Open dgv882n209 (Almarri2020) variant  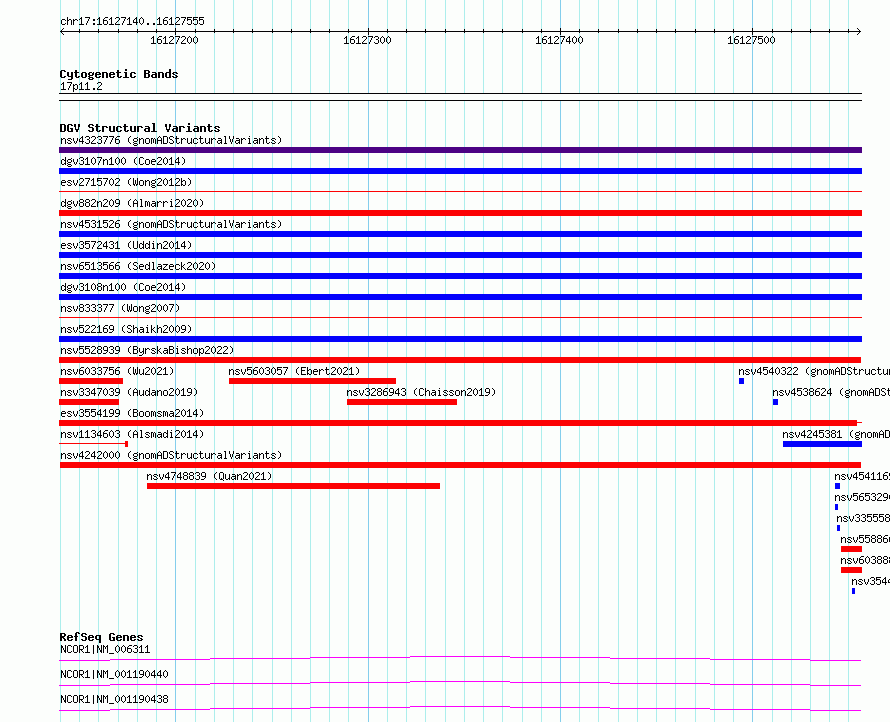132,203
